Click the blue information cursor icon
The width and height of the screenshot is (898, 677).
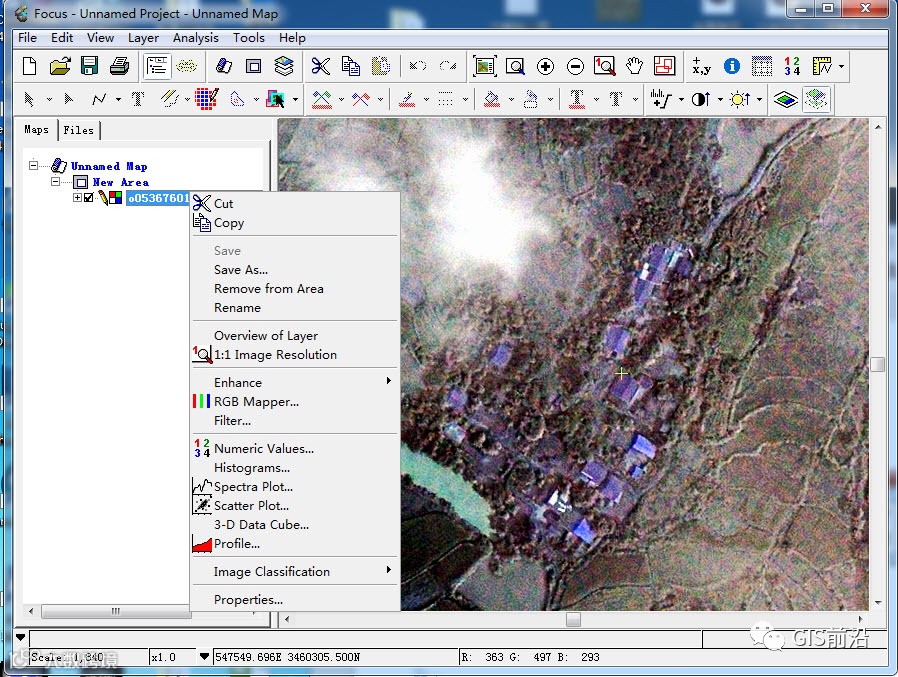click(x=732, y=66)
